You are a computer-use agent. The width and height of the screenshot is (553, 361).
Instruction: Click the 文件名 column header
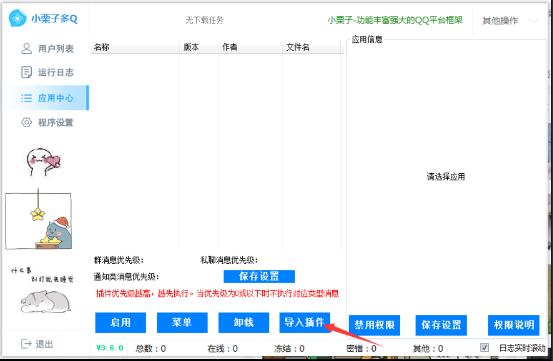coord(312,47)
